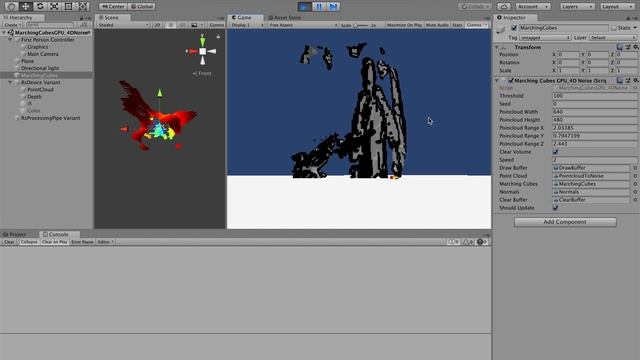Collapse First Person Controller in Hierarchy
The width and height of the screenshot is (640, 360).
pyautogui.click(x=11, y=40)
